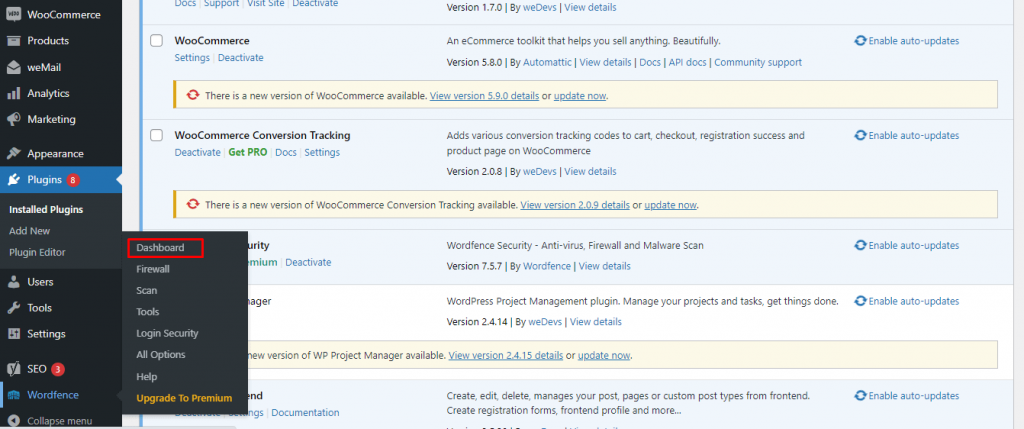Click the weMail envelope icon
1024x429 pixels.
pos(14,68)
